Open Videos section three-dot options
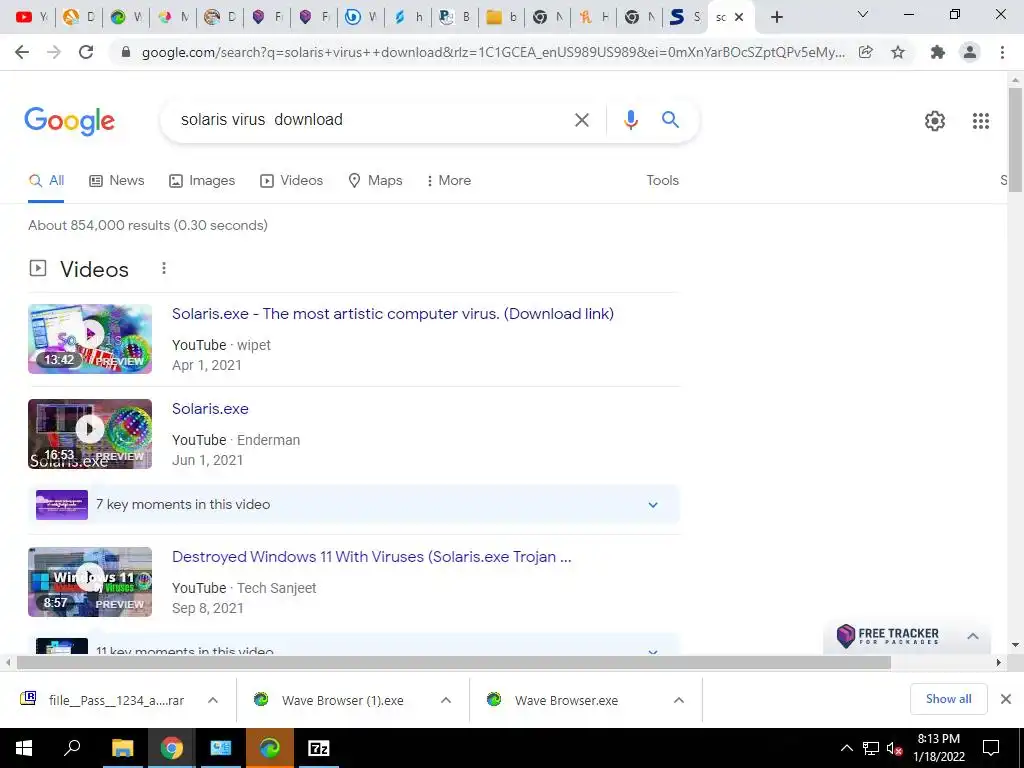Image resolution: width=1024 pixels, height=768 pixels. (x=163, y=268)
